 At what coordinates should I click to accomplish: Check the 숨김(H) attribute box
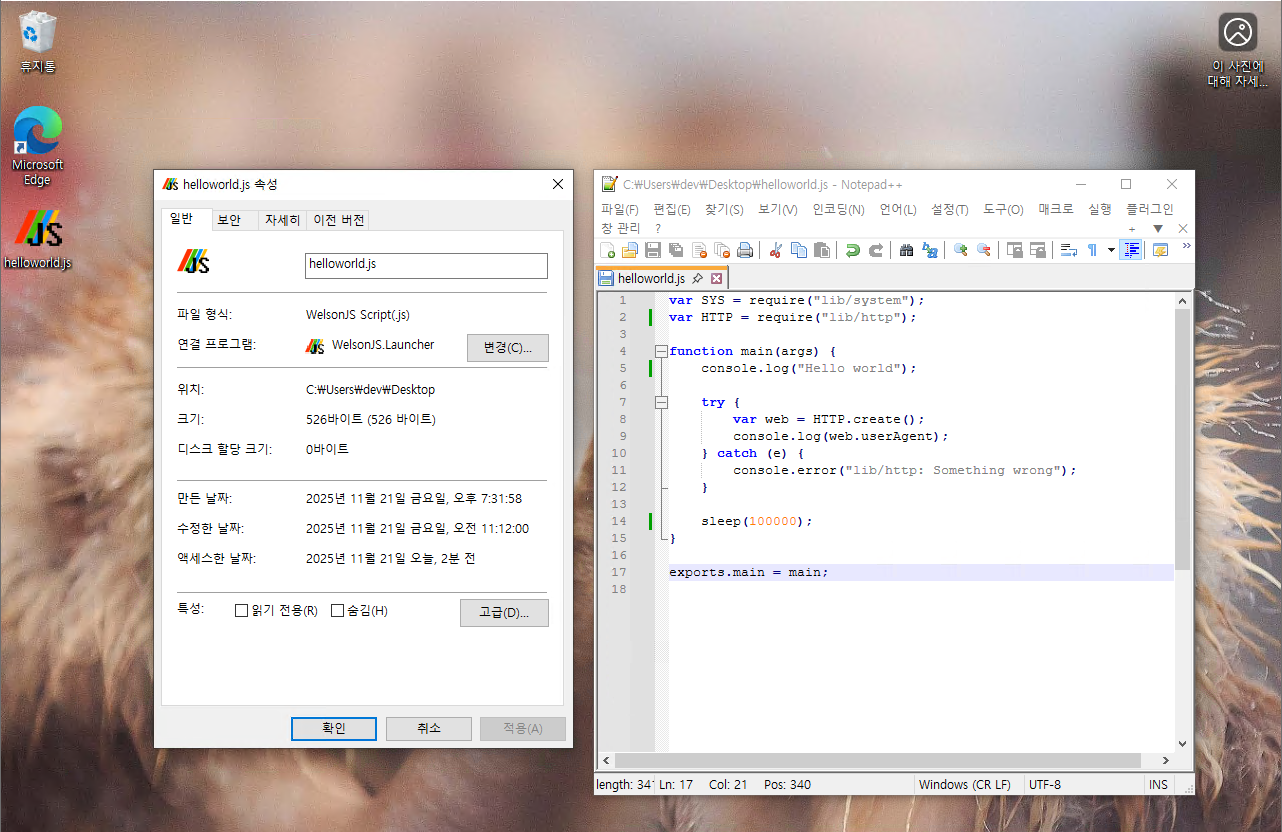point(337,610)
